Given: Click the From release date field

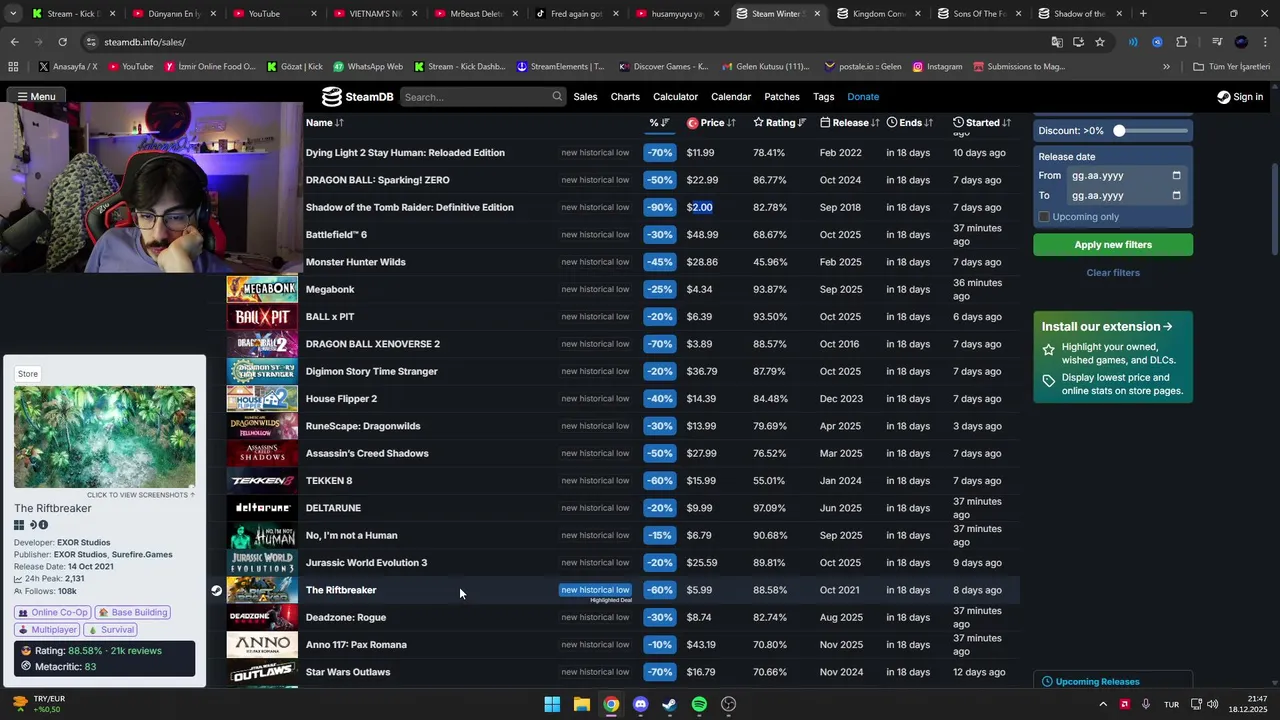Looking at the screenshot, I should [x=1128, y=175].
